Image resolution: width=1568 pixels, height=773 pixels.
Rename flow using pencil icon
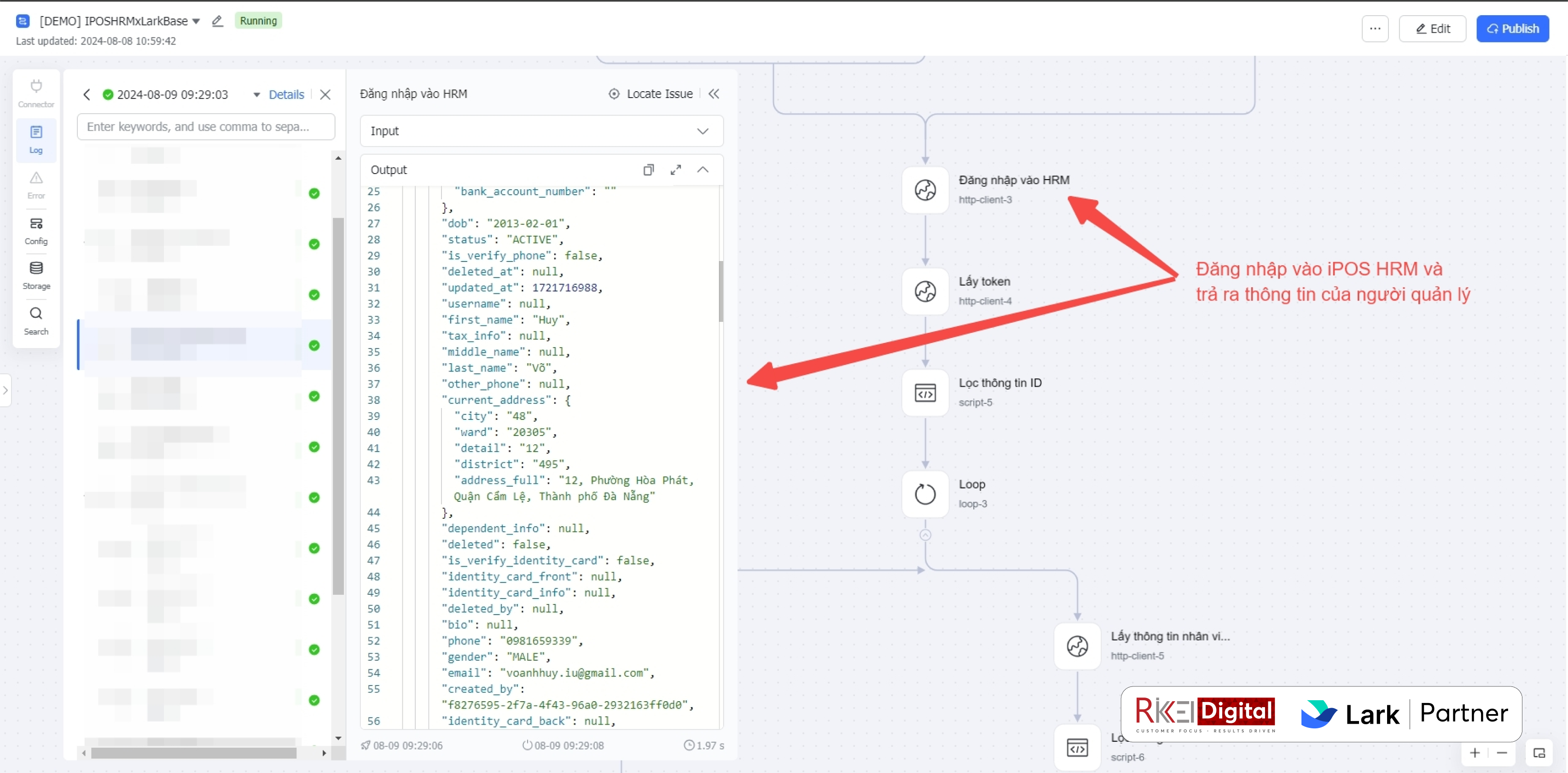tap(217, 21)
